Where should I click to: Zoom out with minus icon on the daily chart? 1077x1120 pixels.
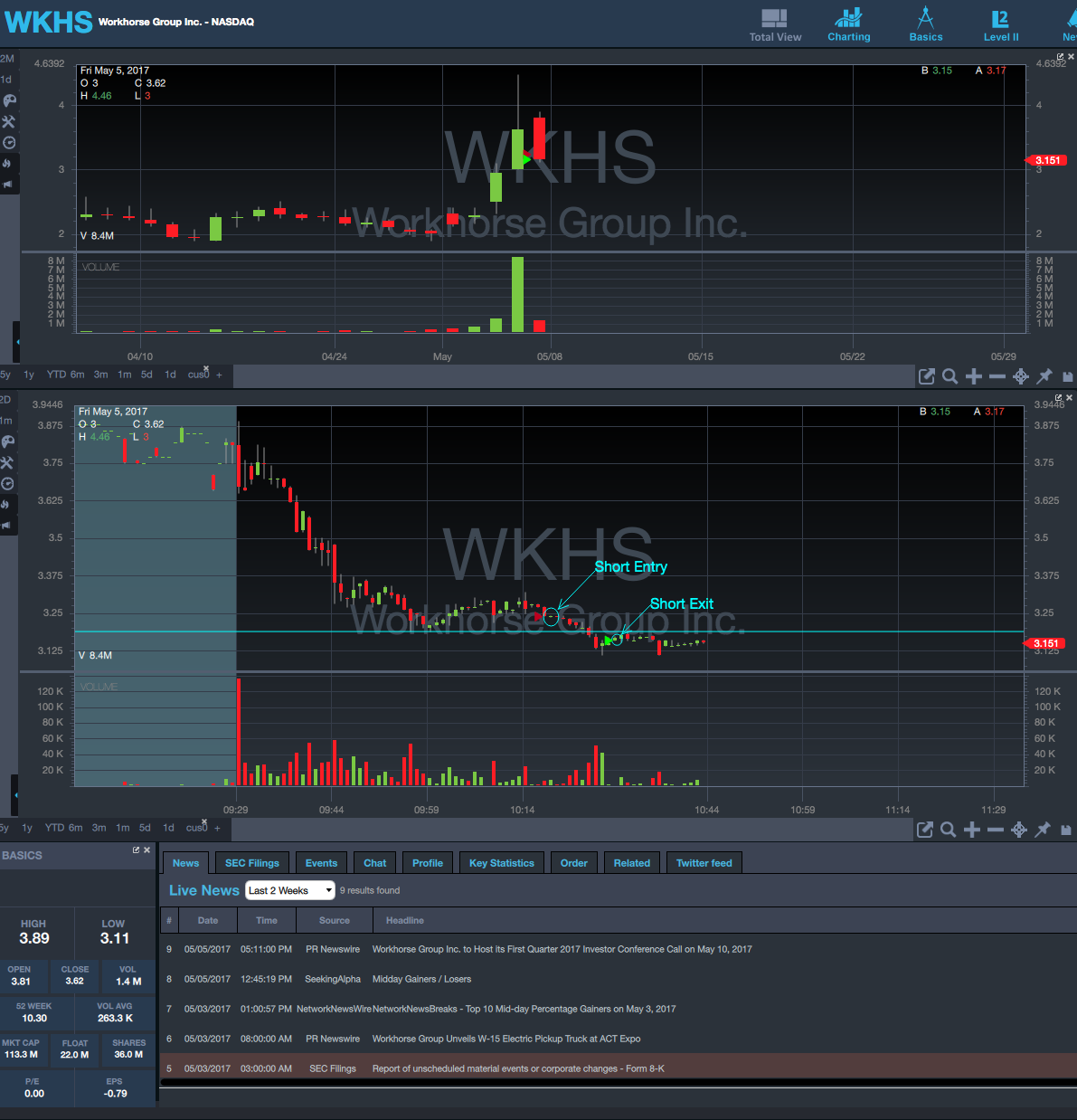997,376
